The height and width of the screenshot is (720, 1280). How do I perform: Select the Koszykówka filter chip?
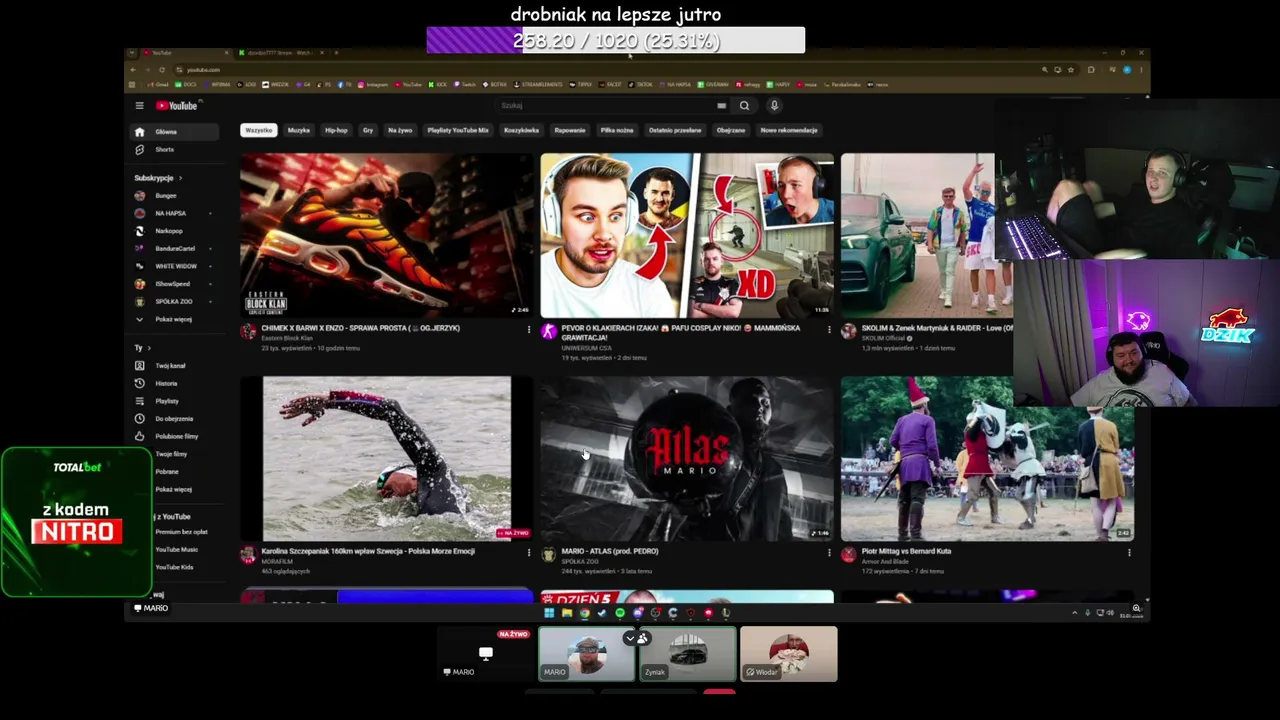click(x=521, y=130)
